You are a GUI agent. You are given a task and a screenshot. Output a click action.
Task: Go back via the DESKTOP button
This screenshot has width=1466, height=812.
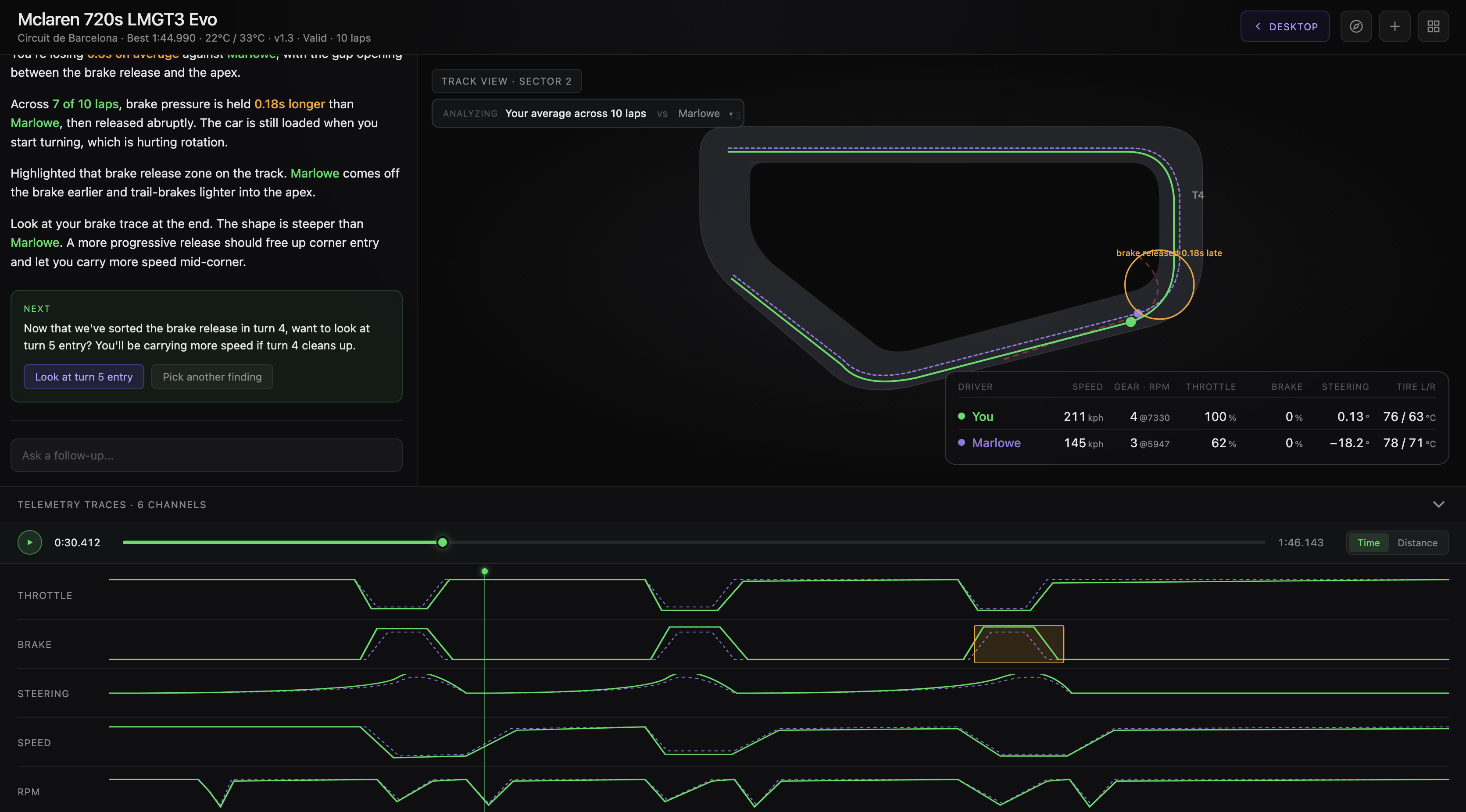click(x=1285, y=26)
